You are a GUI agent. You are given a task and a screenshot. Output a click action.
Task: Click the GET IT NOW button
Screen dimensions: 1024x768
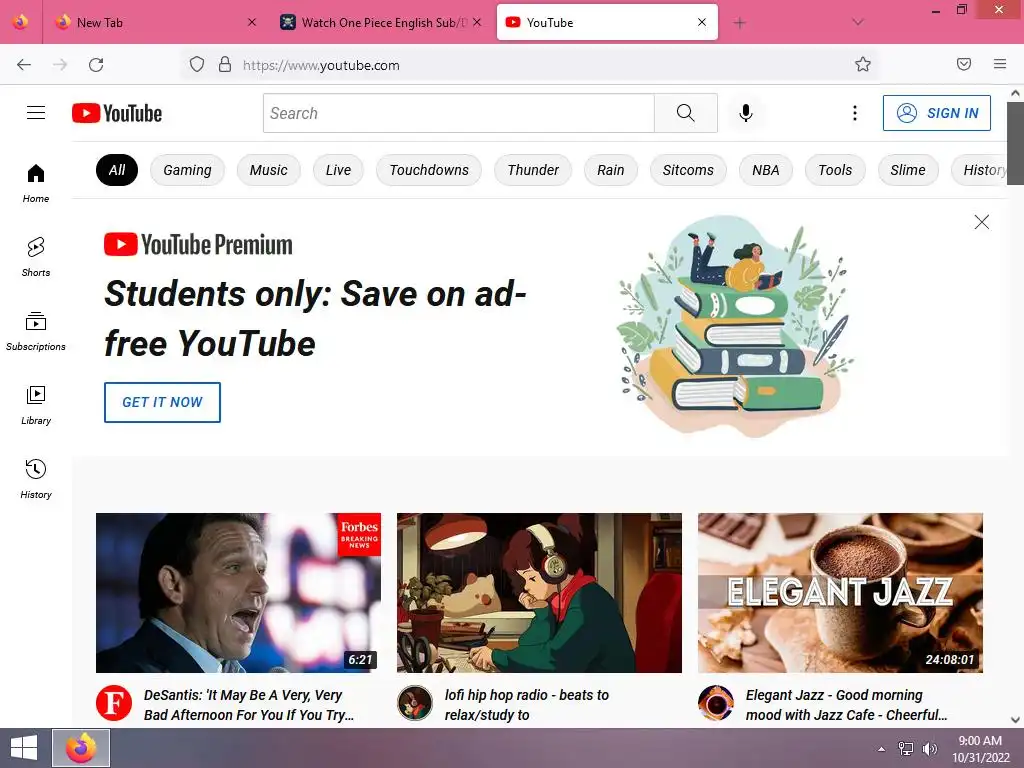162,402
